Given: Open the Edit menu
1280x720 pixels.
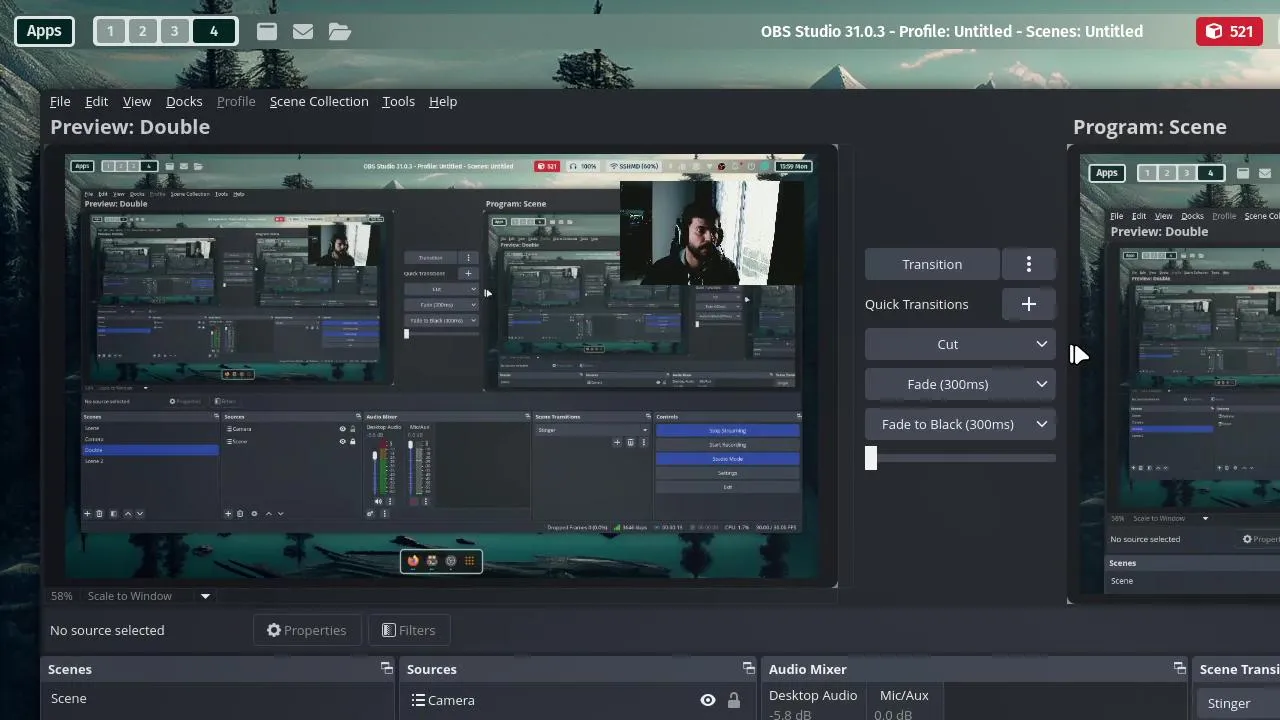Looking at the screenshot, I should pos(97,101).
